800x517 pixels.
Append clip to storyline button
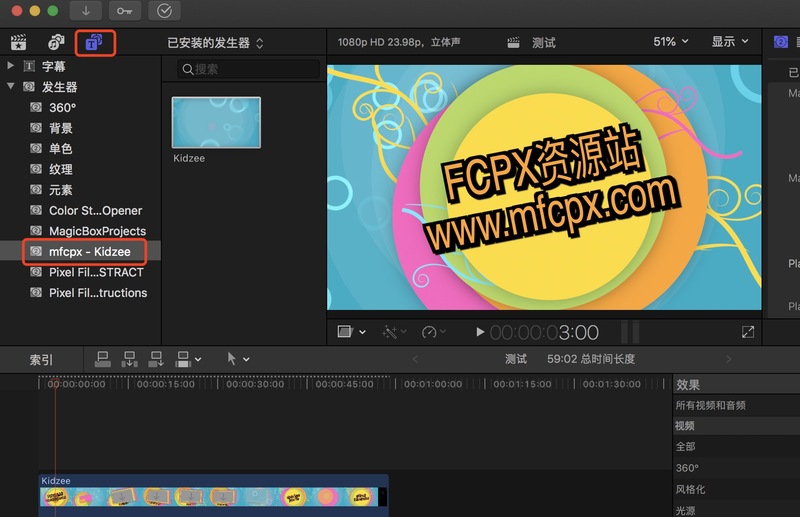point(156,359)
